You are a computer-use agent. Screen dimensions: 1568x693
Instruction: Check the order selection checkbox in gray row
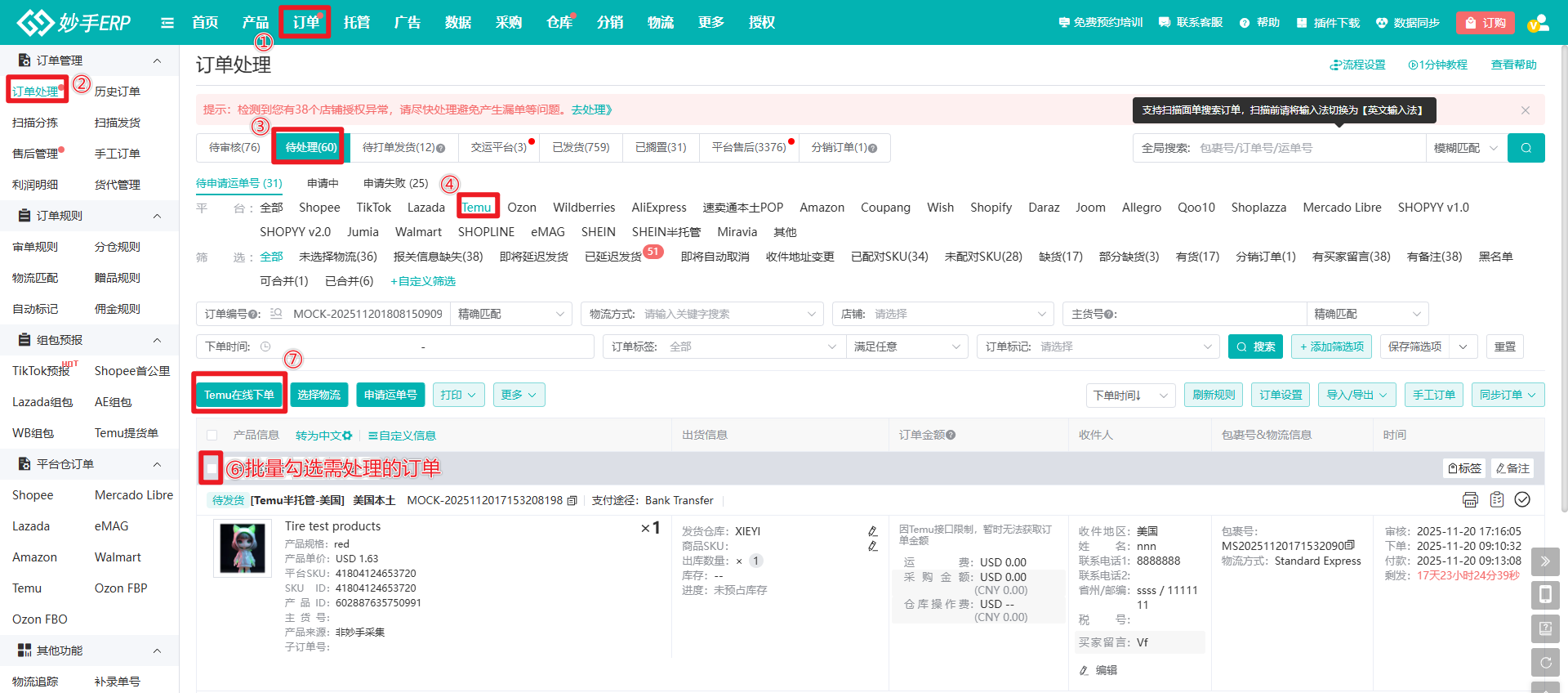coord(212,468)
